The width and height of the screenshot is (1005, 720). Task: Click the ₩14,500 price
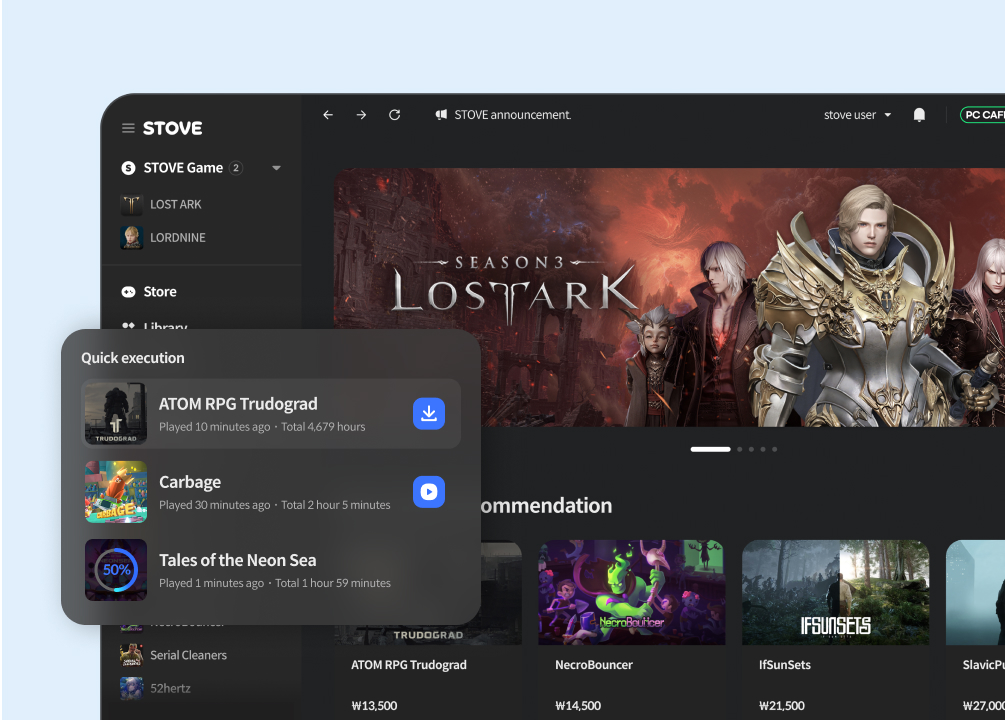click(578, 706)
